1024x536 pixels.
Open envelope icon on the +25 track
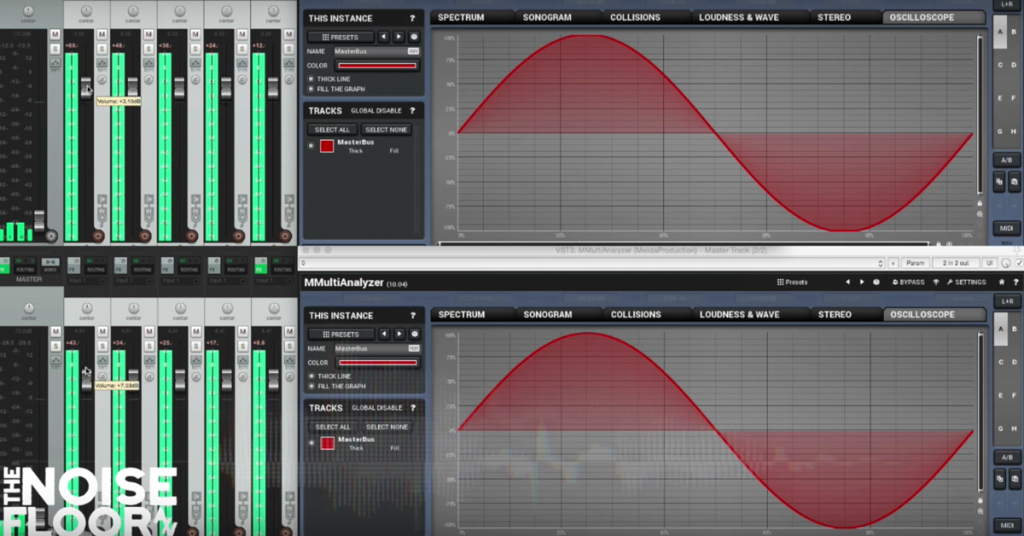[196, 360]
